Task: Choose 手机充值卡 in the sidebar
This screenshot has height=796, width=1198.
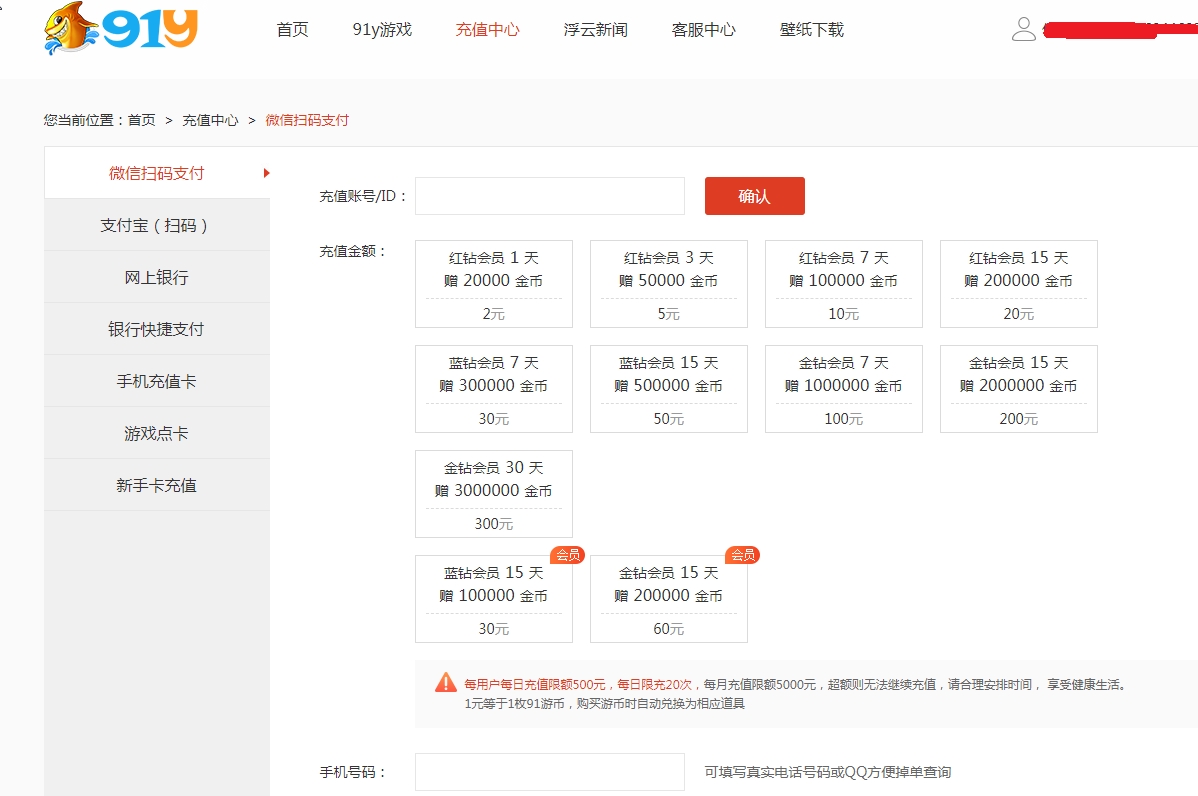Action: coord(156,381)
